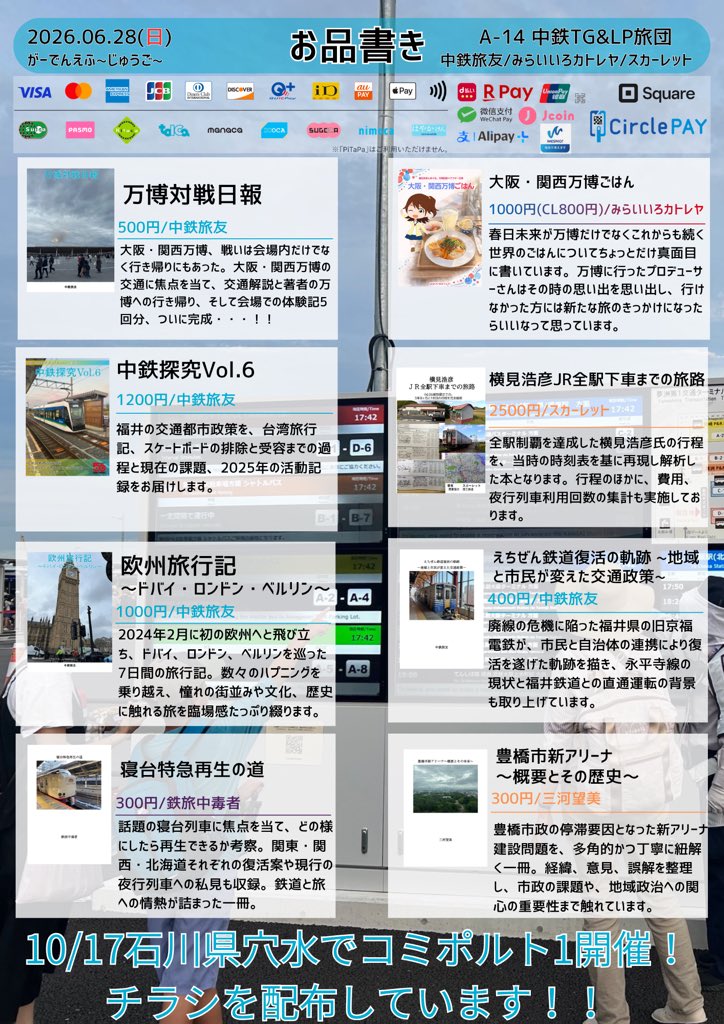
Task: Click the price 1000円/中鉄旅友
Action: pos(176,611)
